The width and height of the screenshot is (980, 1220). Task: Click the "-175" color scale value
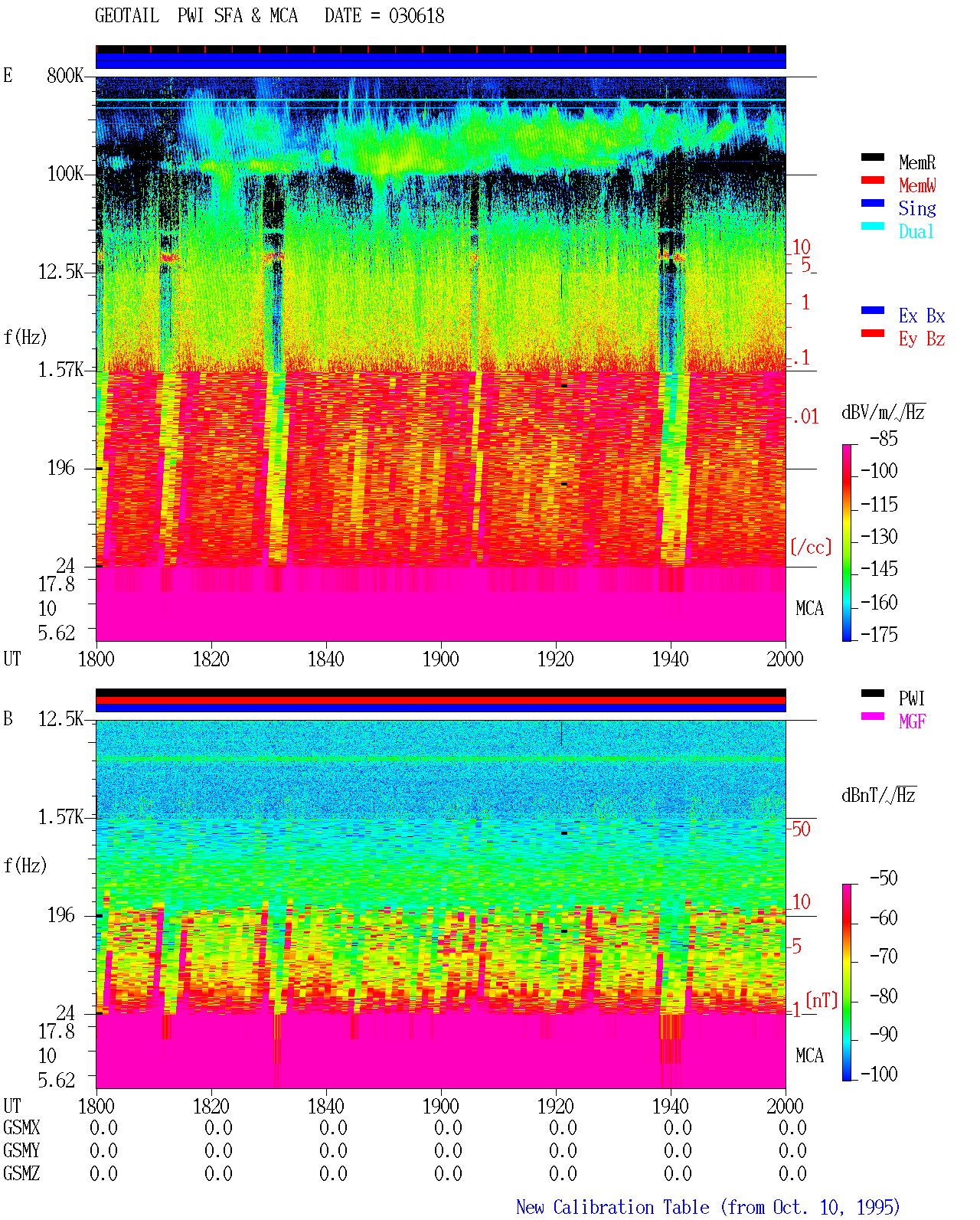[879, 634]
